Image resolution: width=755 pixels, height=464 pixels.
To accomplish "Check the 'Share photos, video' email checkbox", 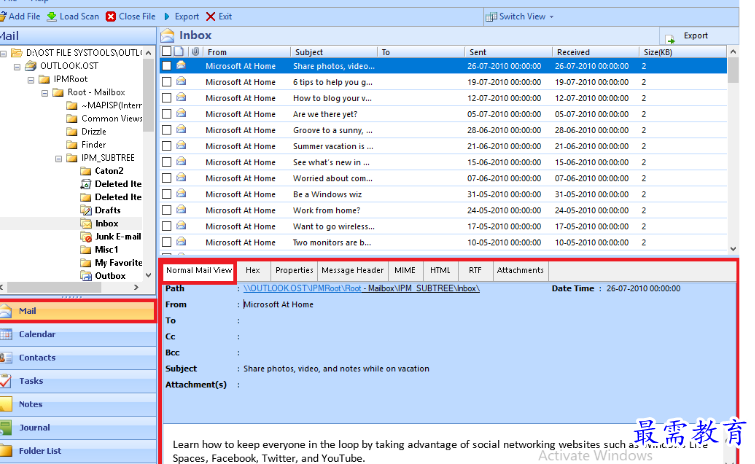I will 167,66.
